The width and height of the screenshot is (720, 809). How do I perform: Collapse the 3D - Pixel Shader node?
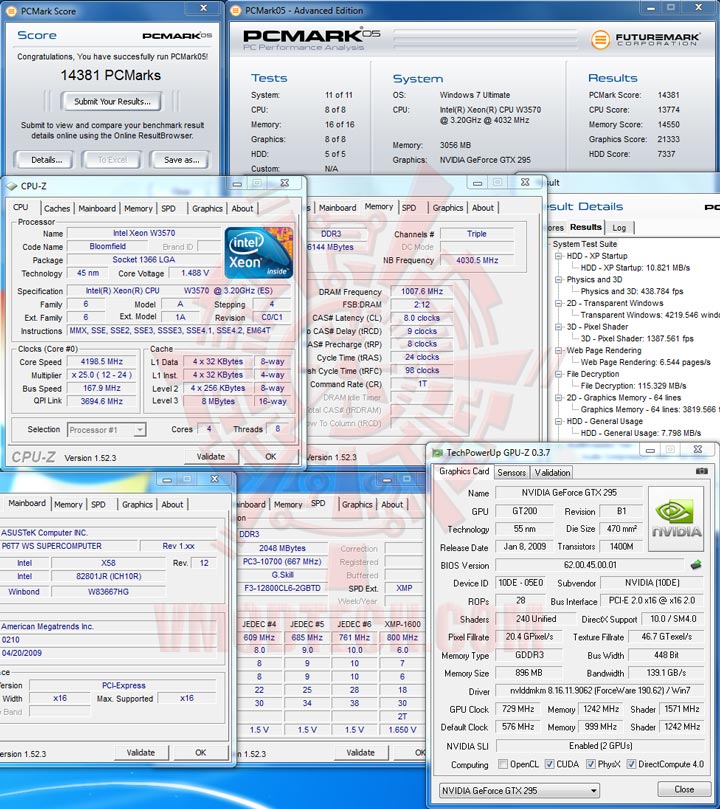tap(558, 327)
